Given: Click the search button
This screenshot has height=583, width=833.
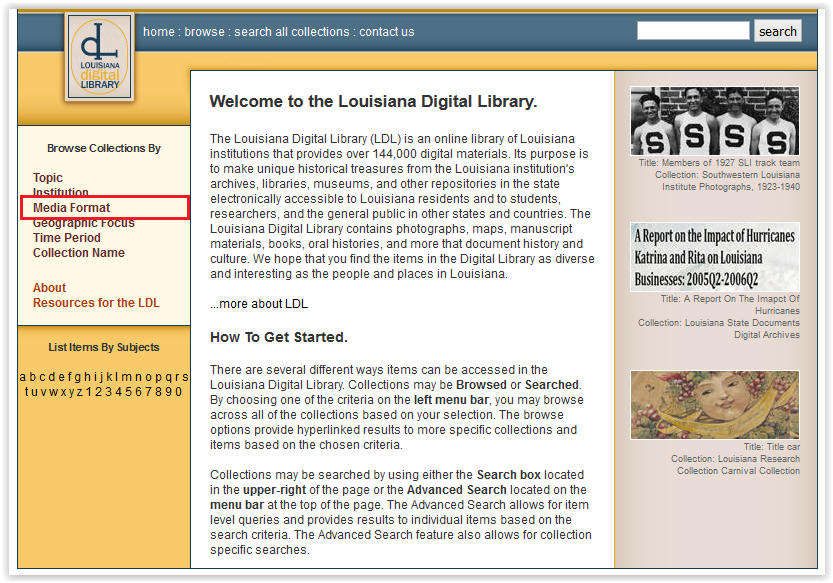Looking at the screenshot, I should tap(778, 31).
